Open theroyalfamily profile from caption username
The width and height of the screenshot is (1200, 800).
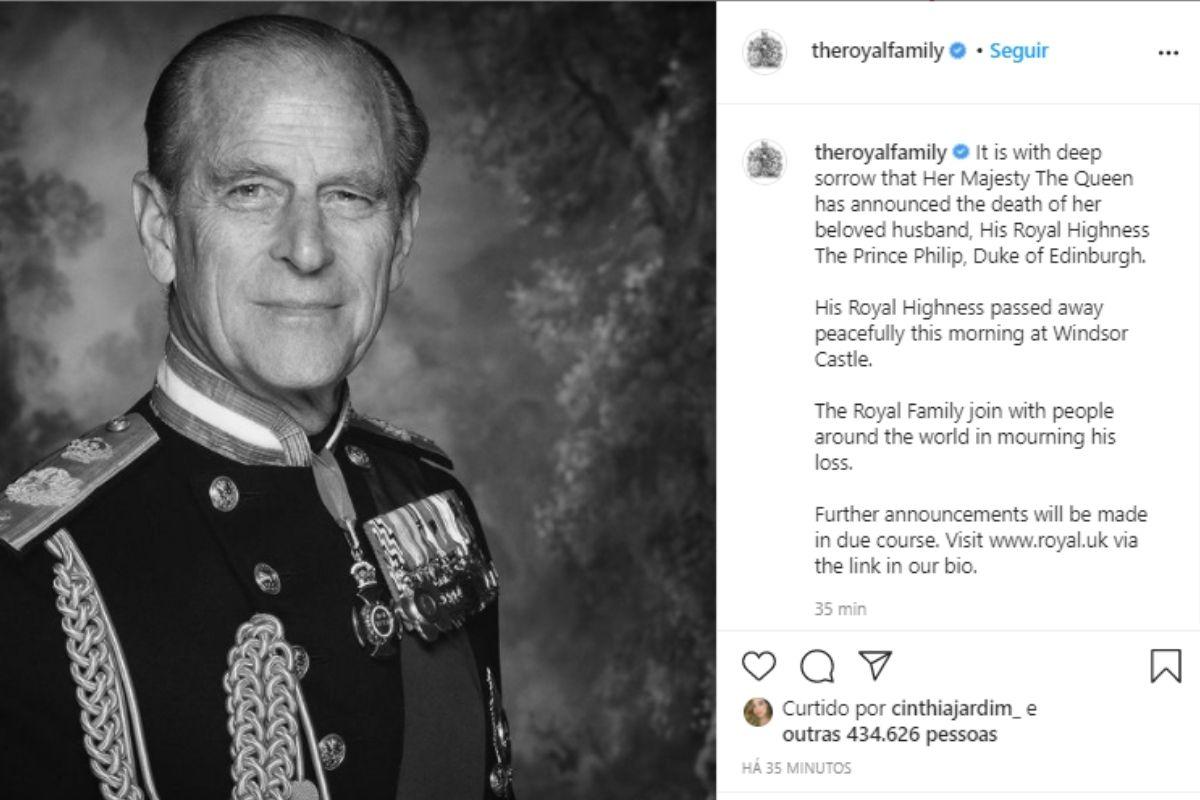pos(880,153)
